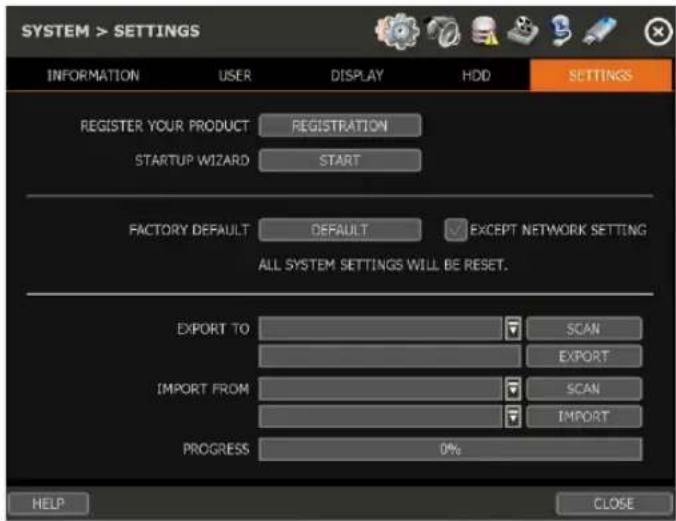
Task: Click the 'FACTORY DEFAULT' label
Action: [x=189, y=230]
